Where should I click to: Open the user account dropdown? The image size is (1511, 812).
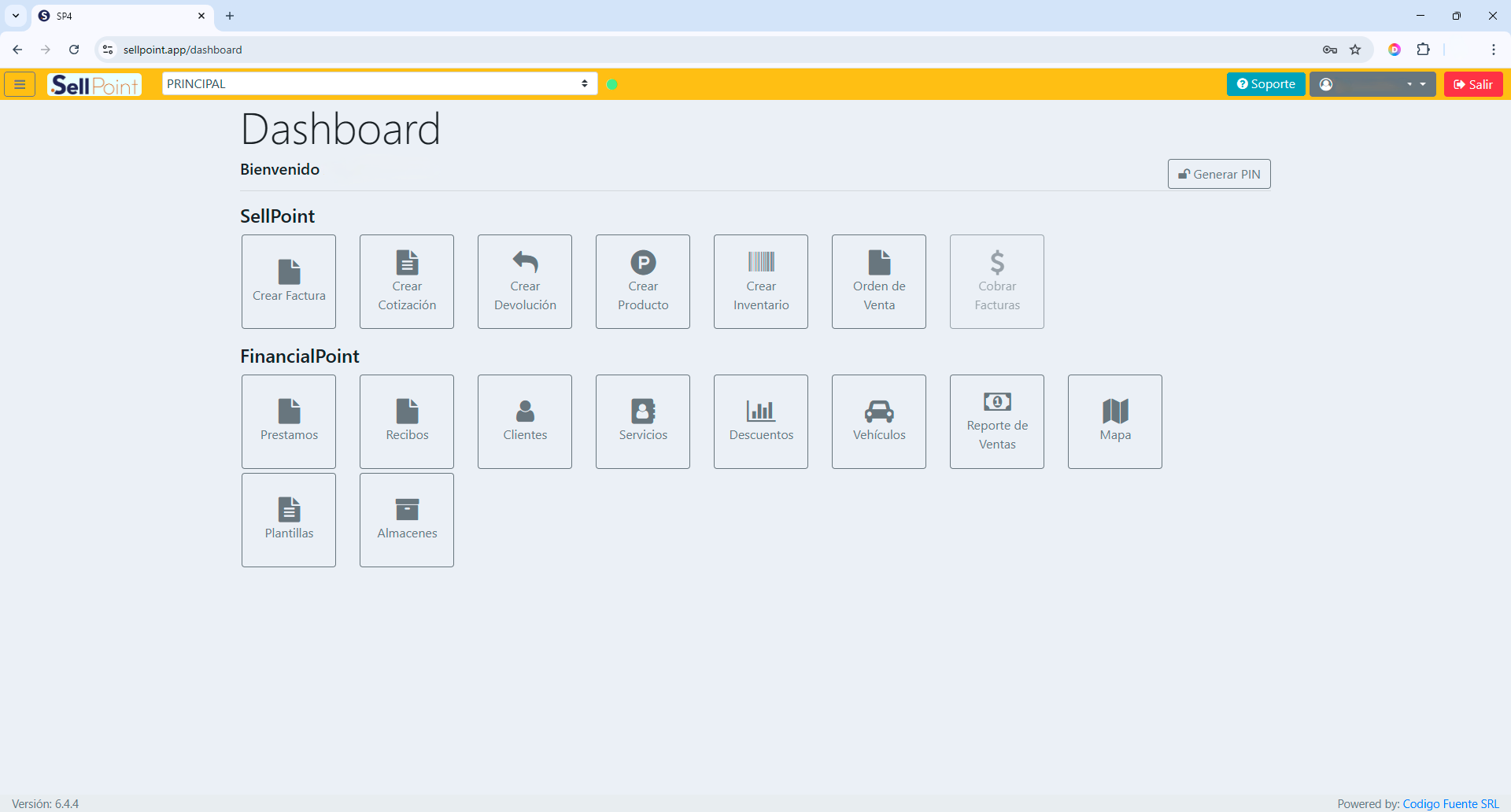[x=1372, y=84]
